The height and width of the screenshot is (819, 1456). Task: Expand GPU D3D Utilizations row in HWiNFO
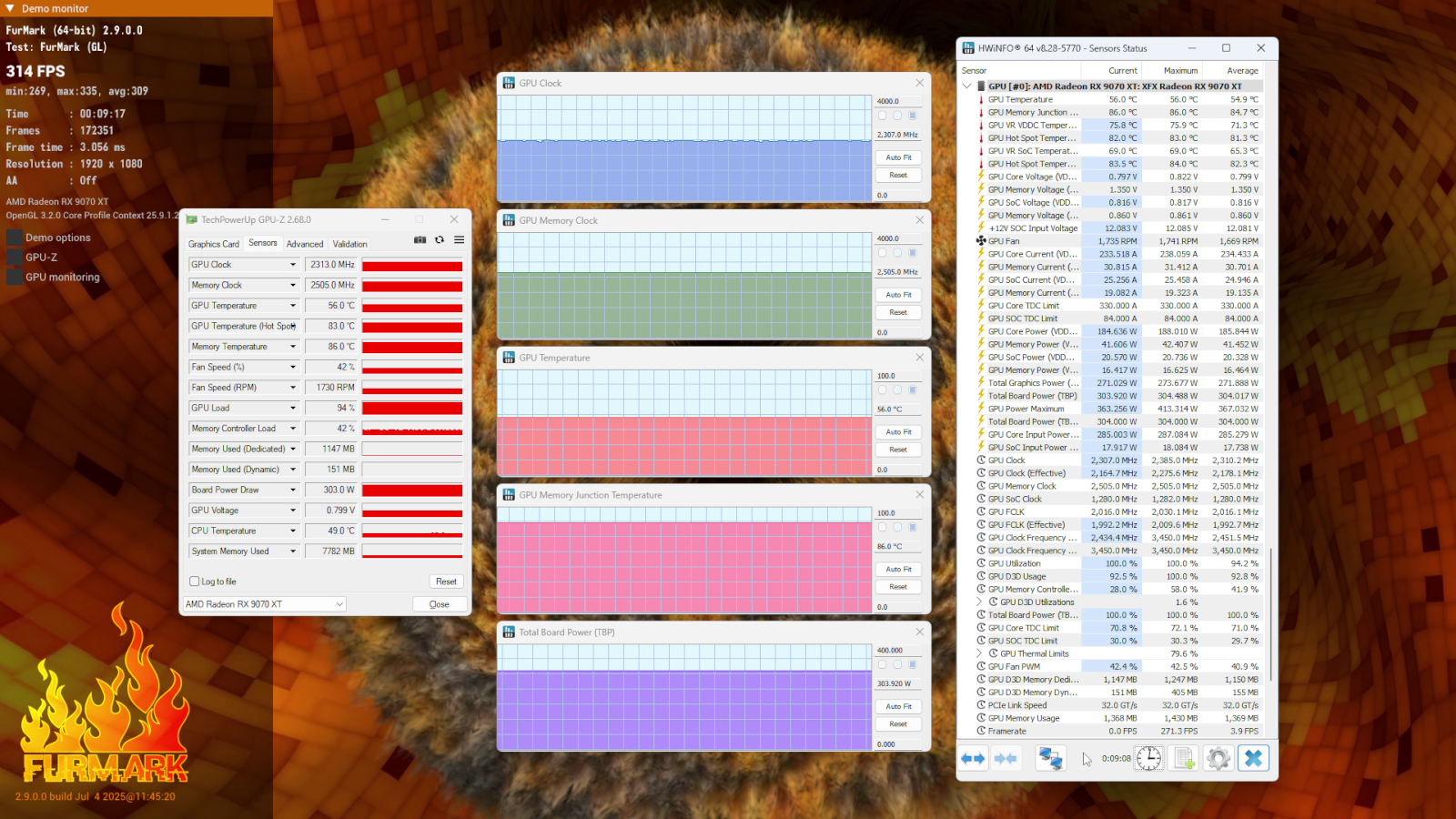click(980, 602)
